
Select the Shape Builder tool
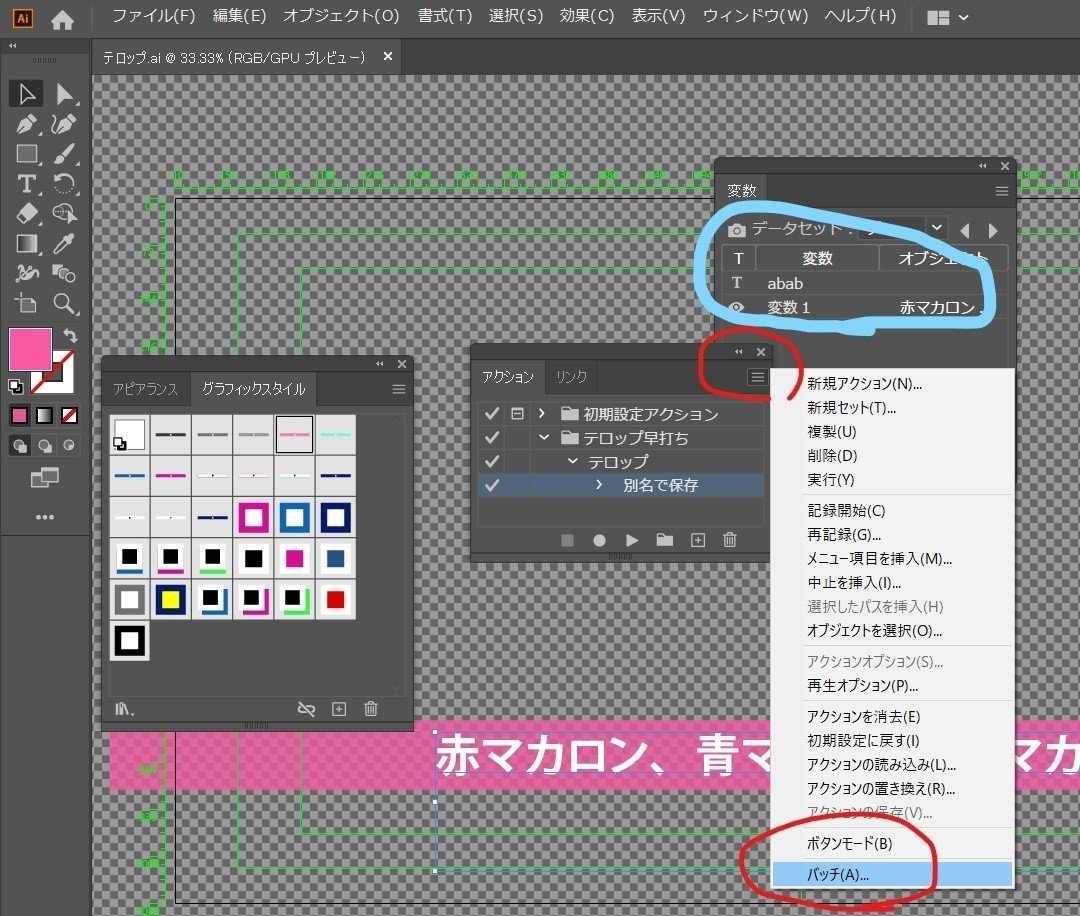click(x=64, y=214)
